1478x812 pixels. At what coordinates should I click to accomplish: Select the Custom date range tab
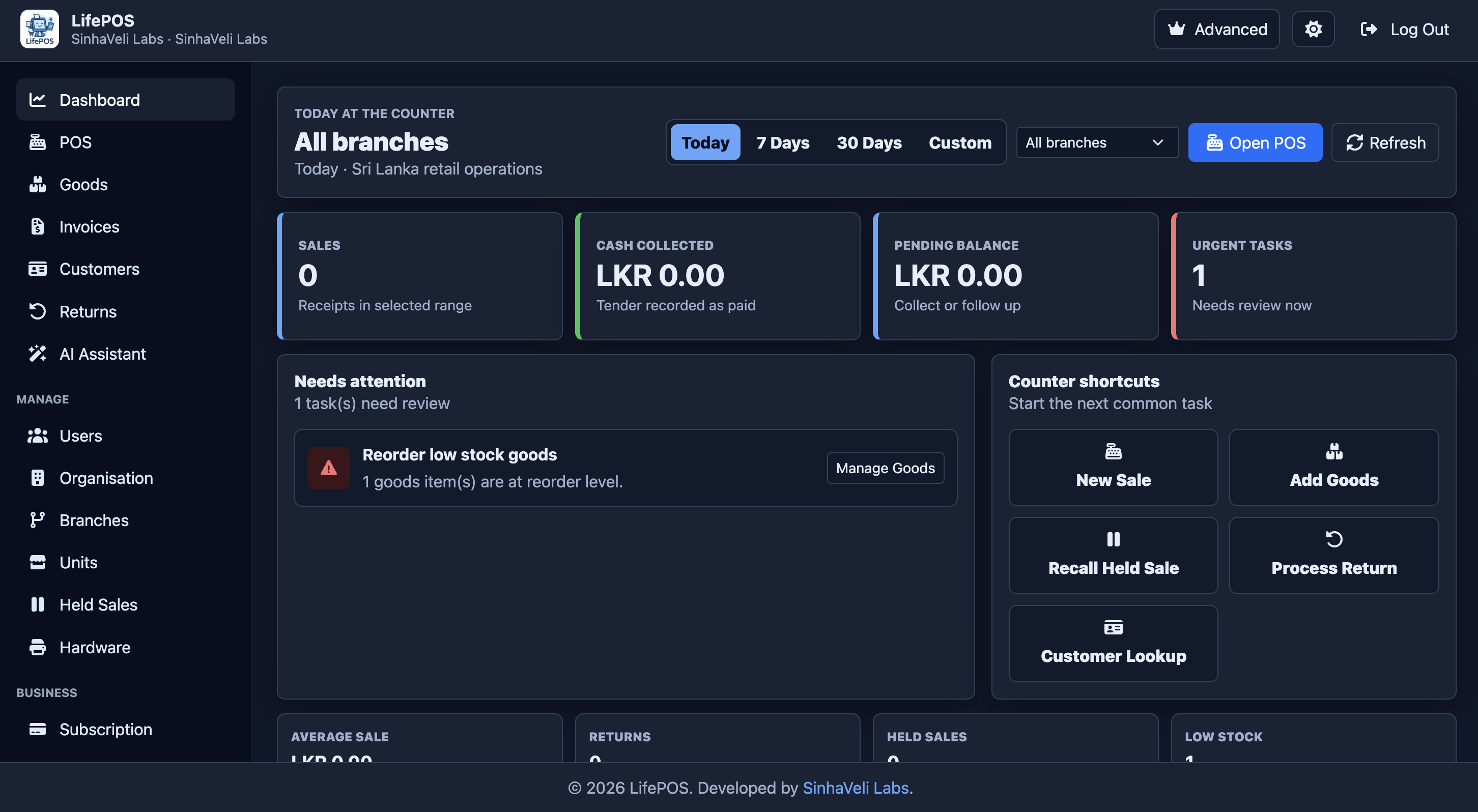point(960,142)
